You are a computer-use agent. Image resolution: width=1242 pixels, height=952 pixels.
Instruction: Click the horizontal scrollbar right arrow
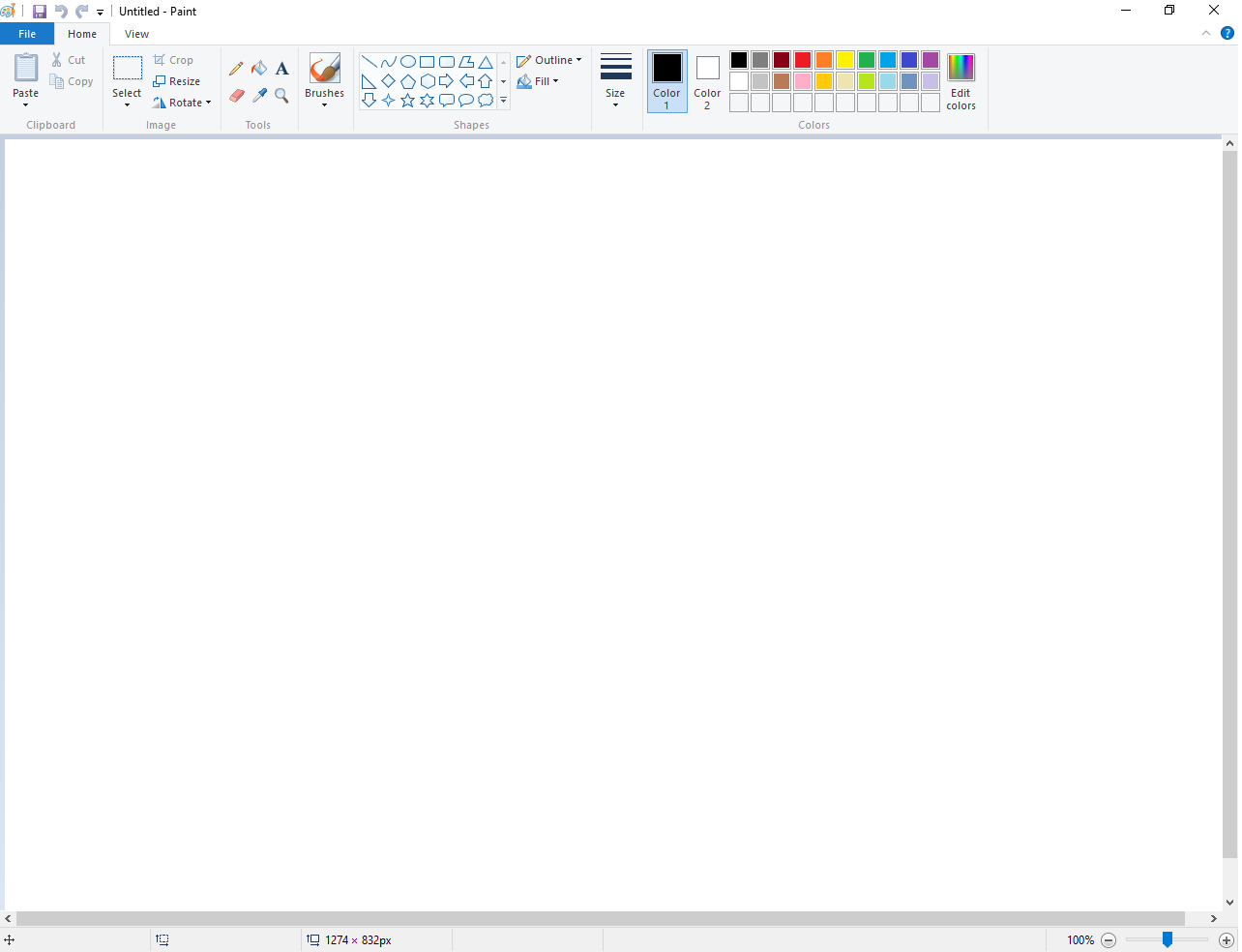coord(1214,919)
